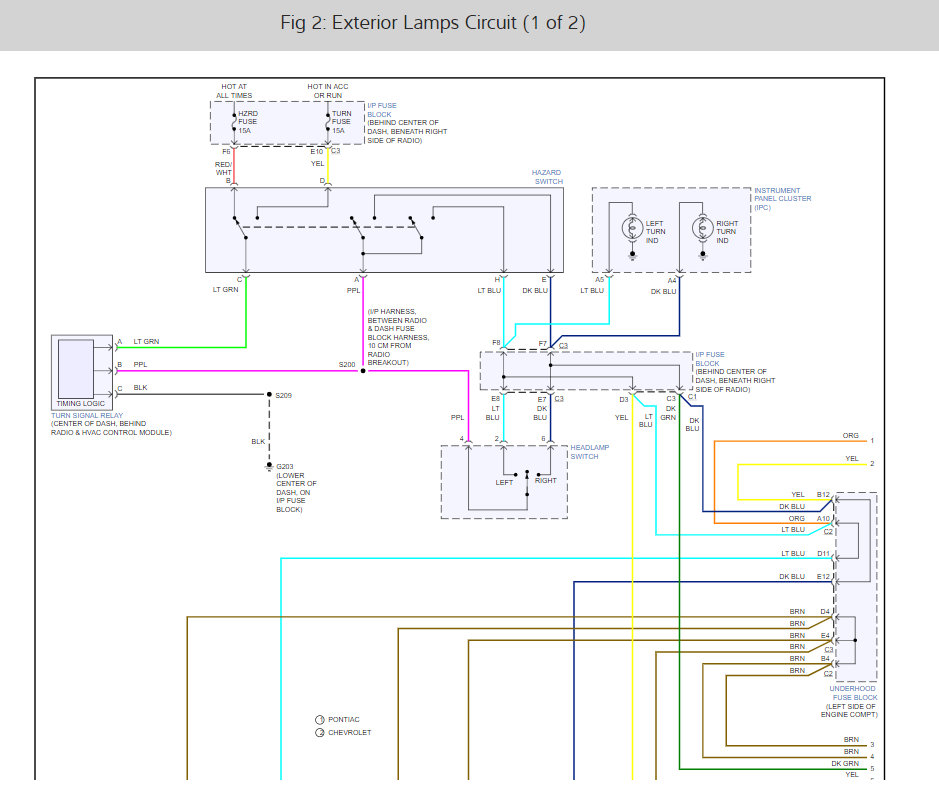Click LEFT inside the headlamp switch
This screenshot has height=807, width=939.
click(x=504, y=483)
